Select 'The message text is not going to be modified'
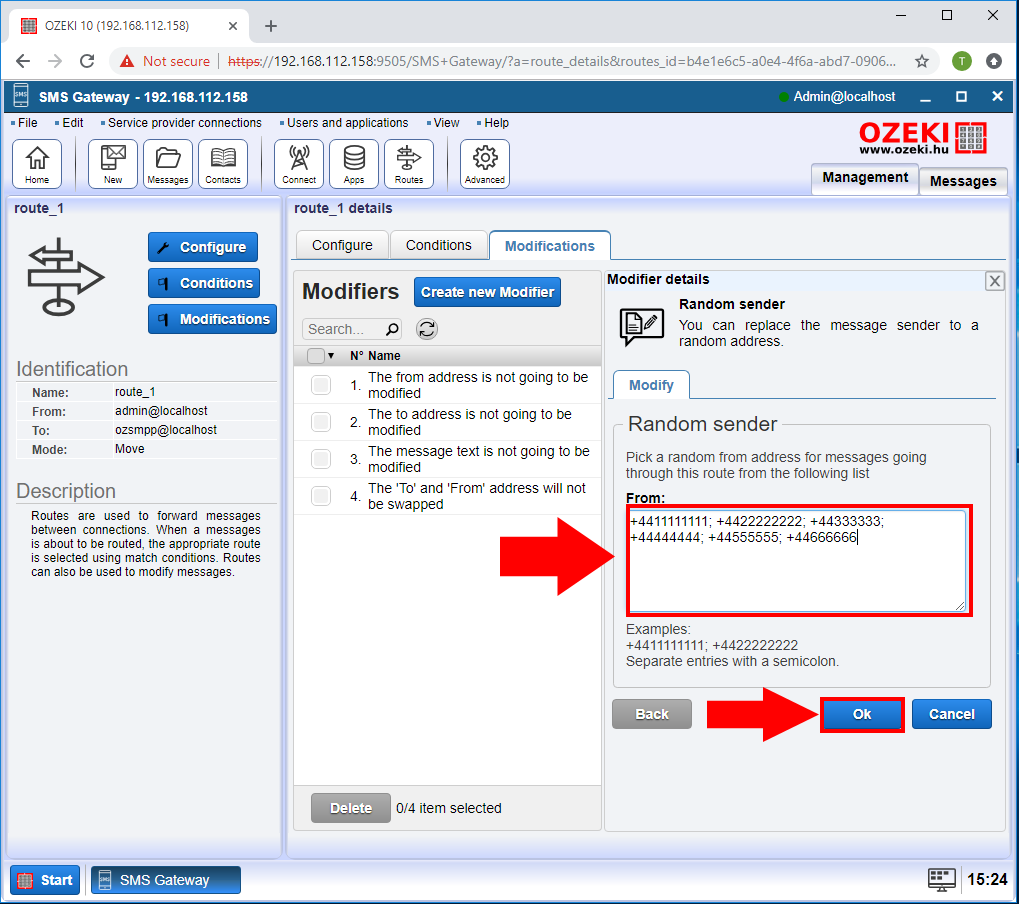This screenshot has width=1019, height=904. click(478, 459)
